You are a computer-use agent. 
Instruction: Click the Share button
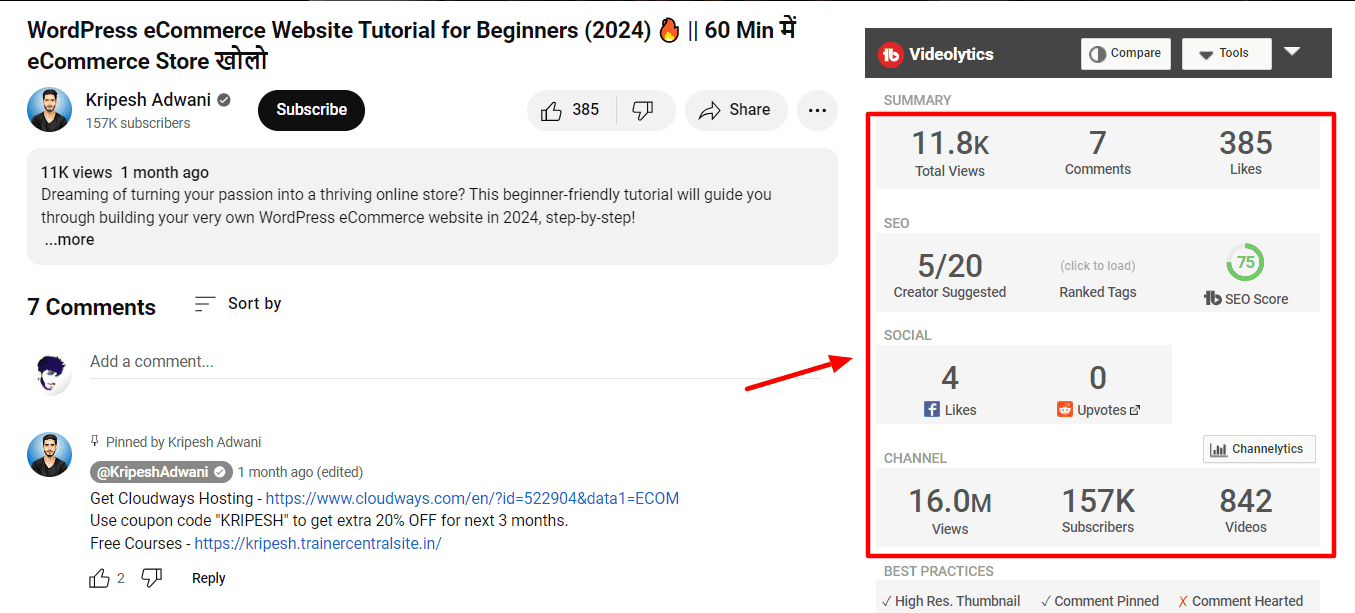point(736,110)
